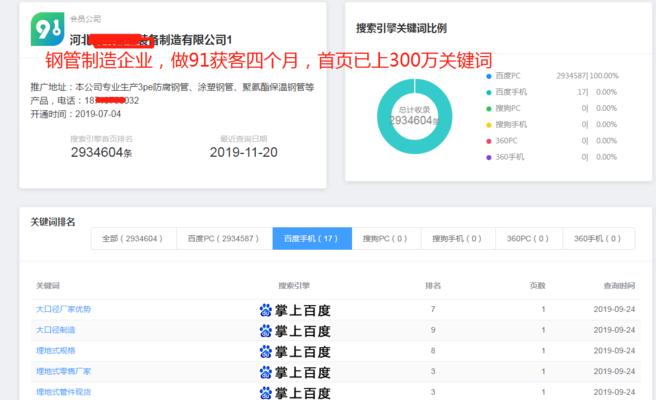Click Baidu paw icon in 埋地式零售厂家 row
The height and width of the screenshot is (400, 656).
point(266,372)
